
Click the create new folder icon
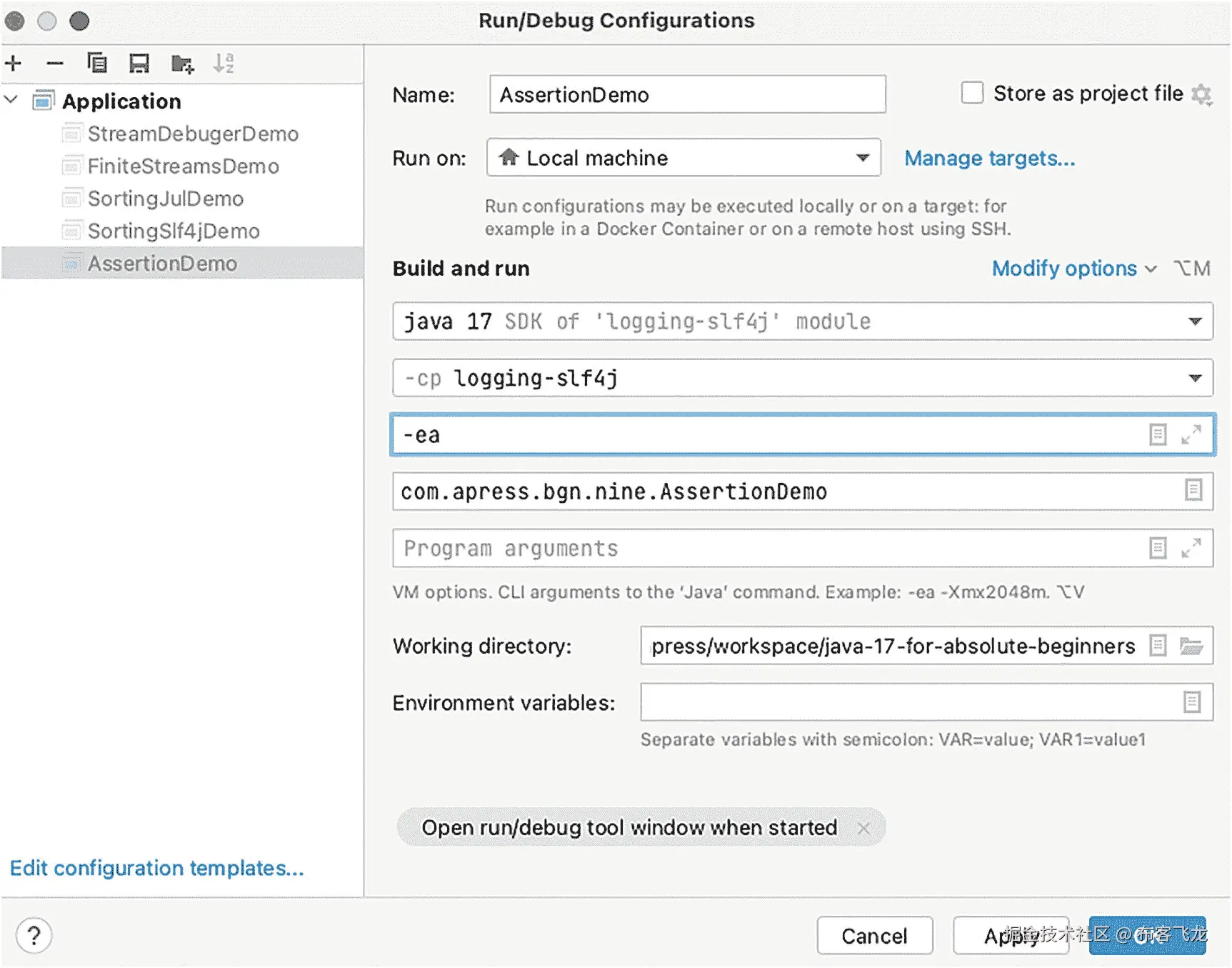click(182, 64)
